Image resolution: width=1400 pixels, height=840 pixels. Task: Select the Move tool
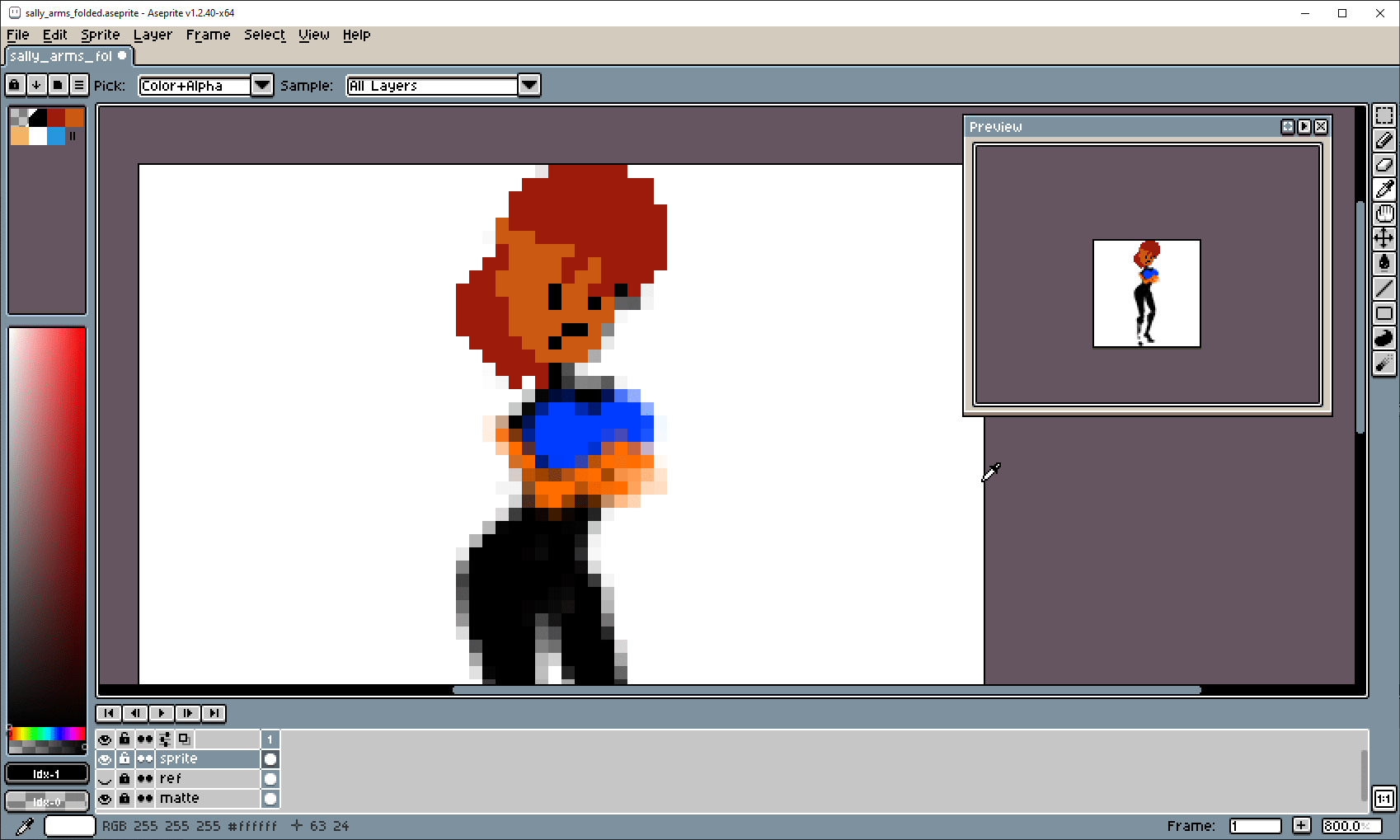click(1384, 239)
